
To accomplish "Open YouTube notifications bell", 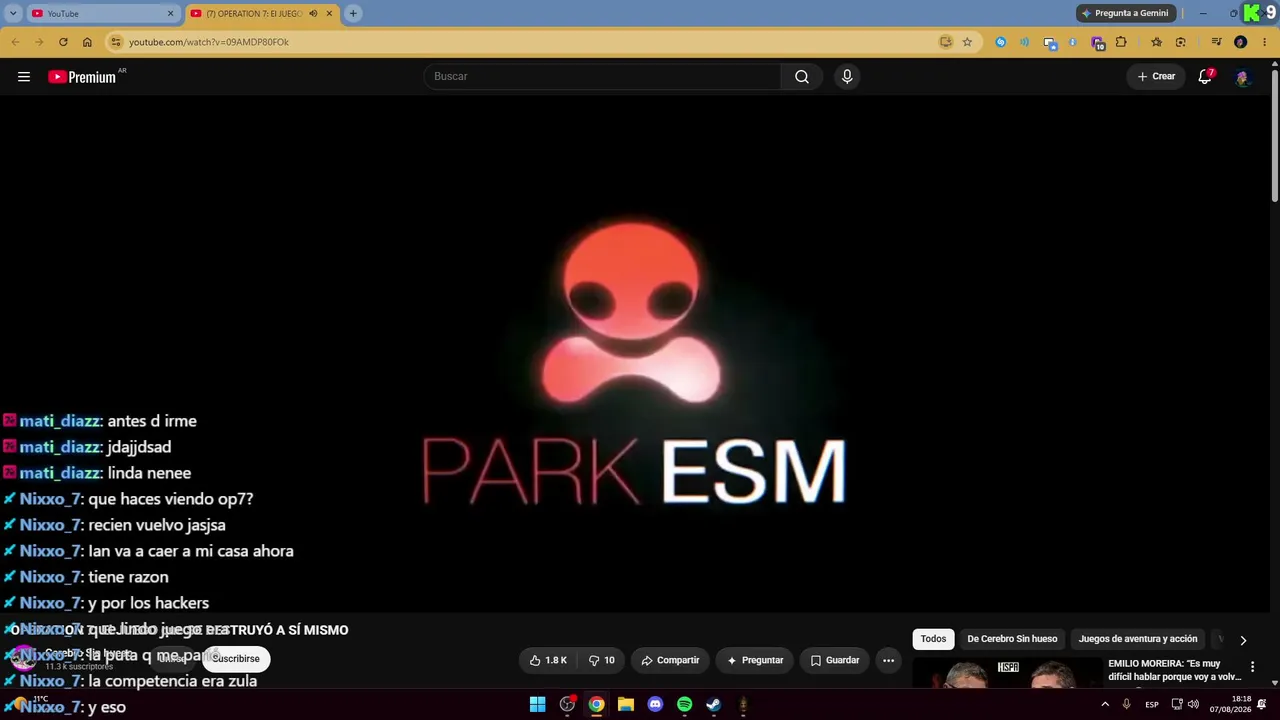I will [1205, 77].
